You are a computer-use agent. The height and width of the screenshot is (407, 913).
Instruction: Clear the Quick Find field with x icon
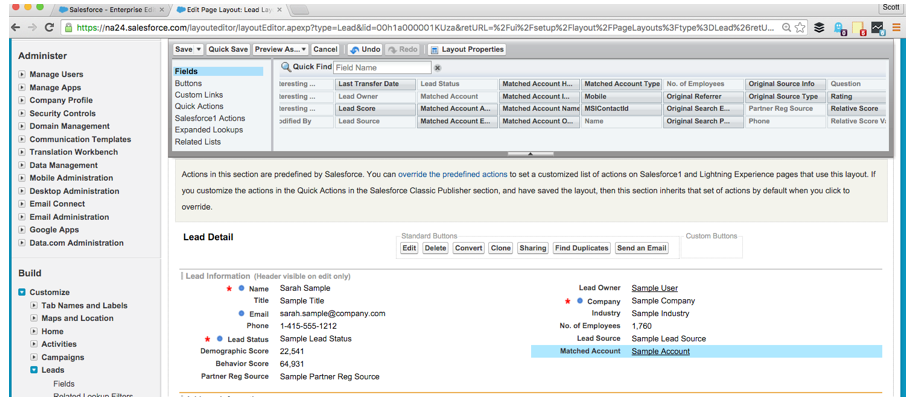coord(438,68)
